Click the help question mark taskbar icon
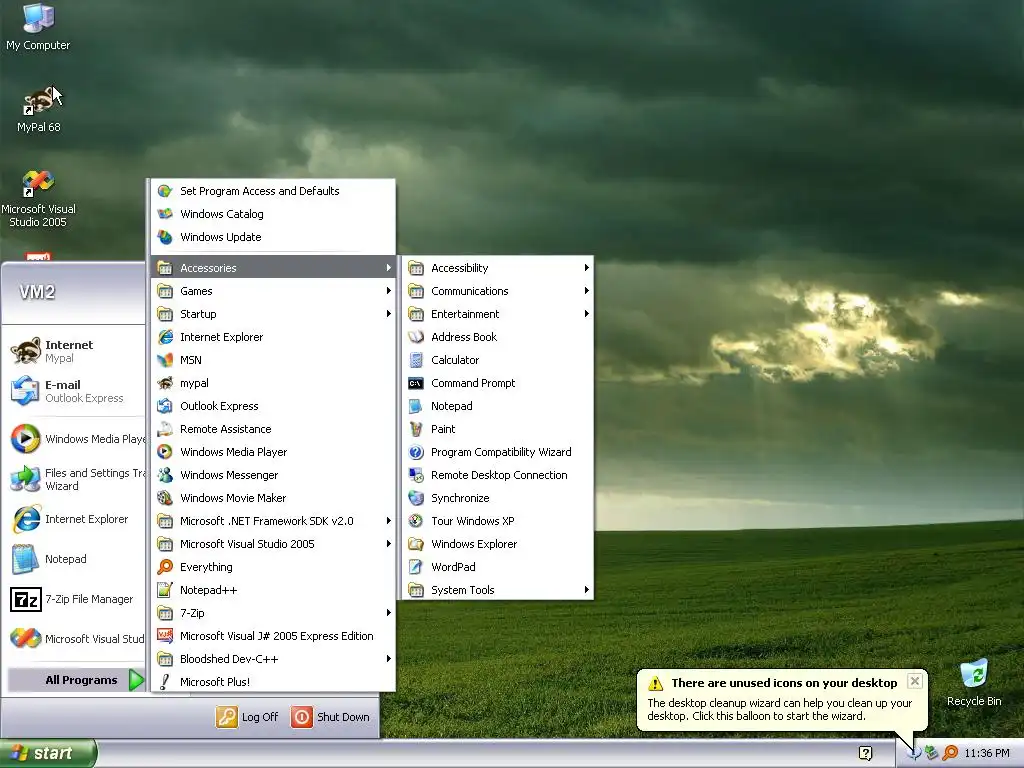The width and height of the screenshot is (1024, 768). coord(865,753)
